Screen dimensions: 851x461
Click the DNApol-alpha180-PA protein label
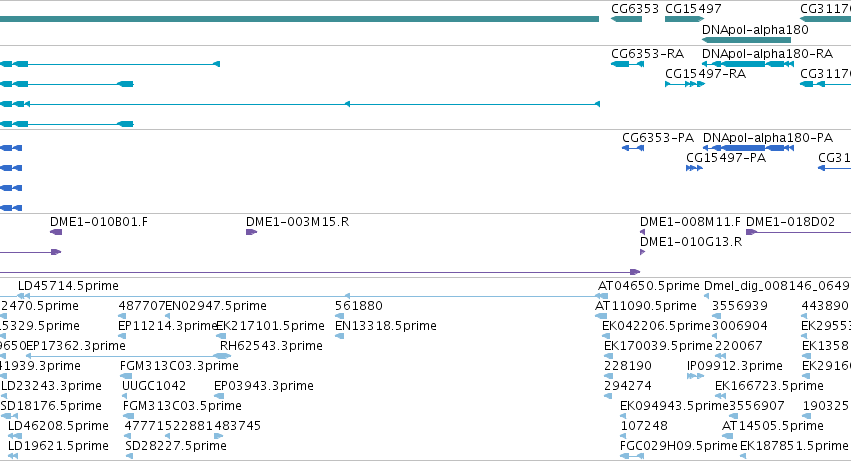click(x=767, y=137)
